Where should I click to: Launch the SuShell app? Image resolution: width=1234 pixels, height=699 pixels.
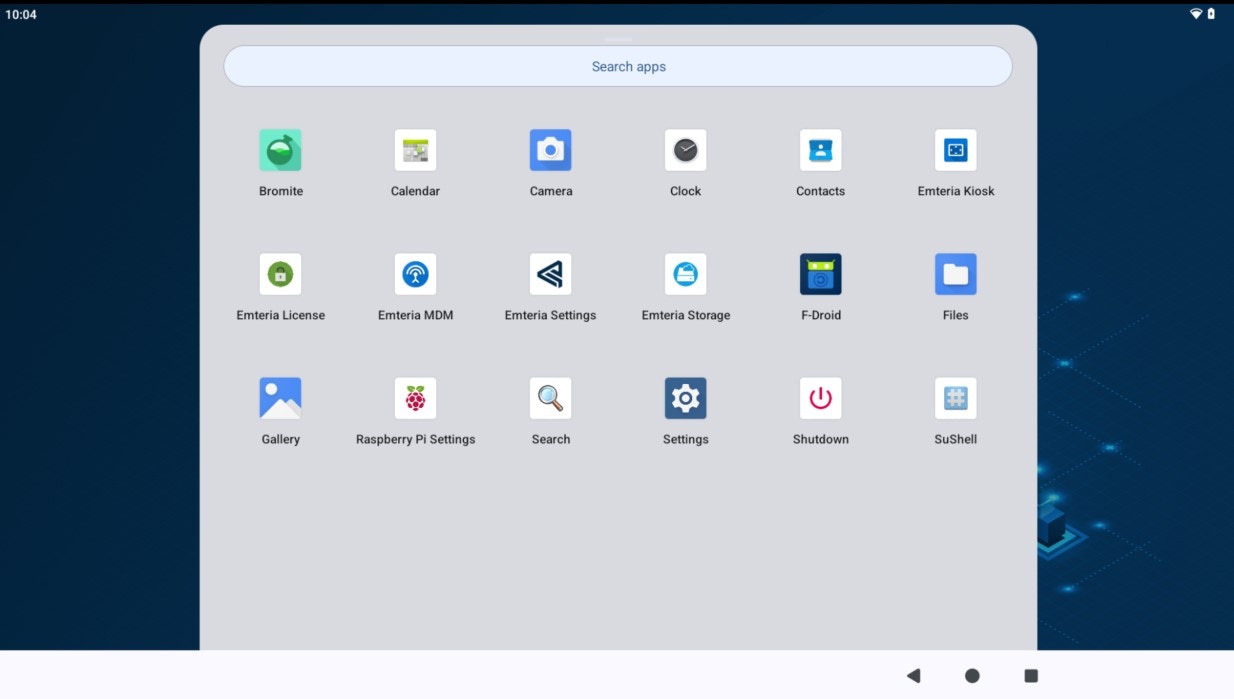point(955,398)
